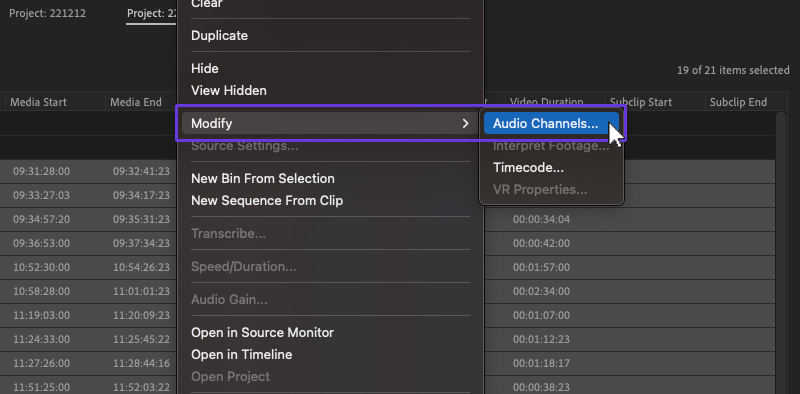
Task: Choose Open in Timeline
Action: pos(241,355)
